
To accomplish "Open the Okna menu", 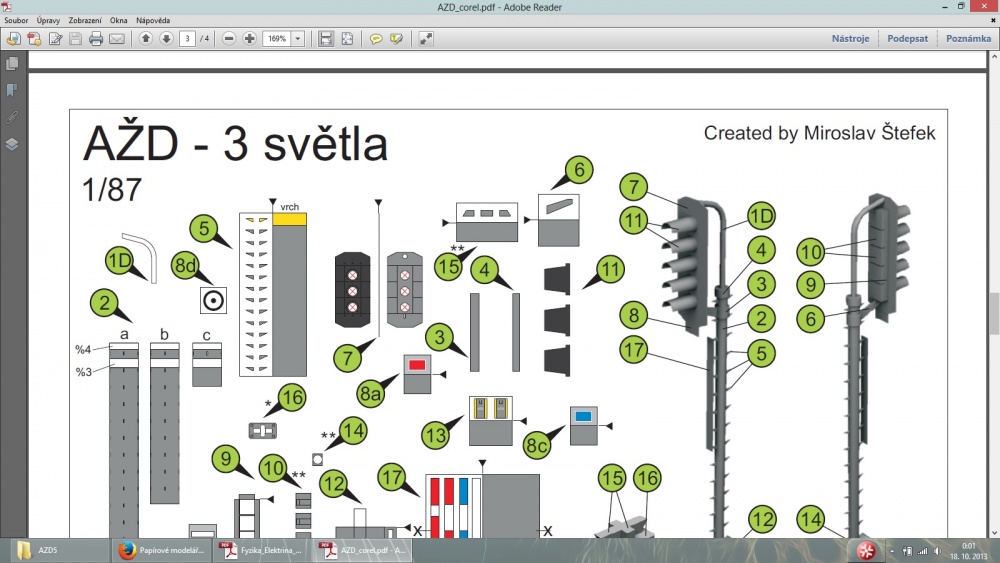I will click(119, 20).
